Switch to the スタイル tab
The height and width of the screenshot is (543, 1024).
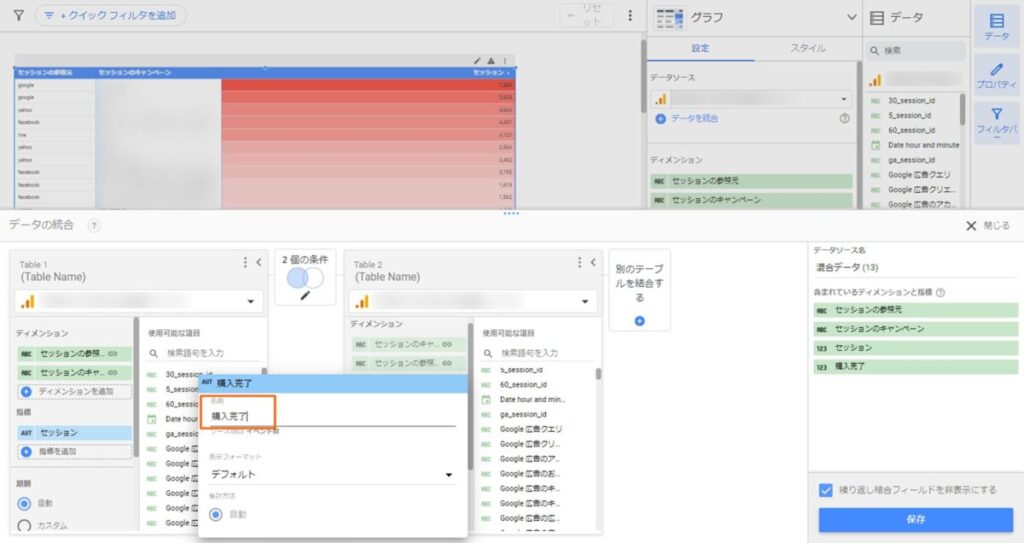pos(807,48)
